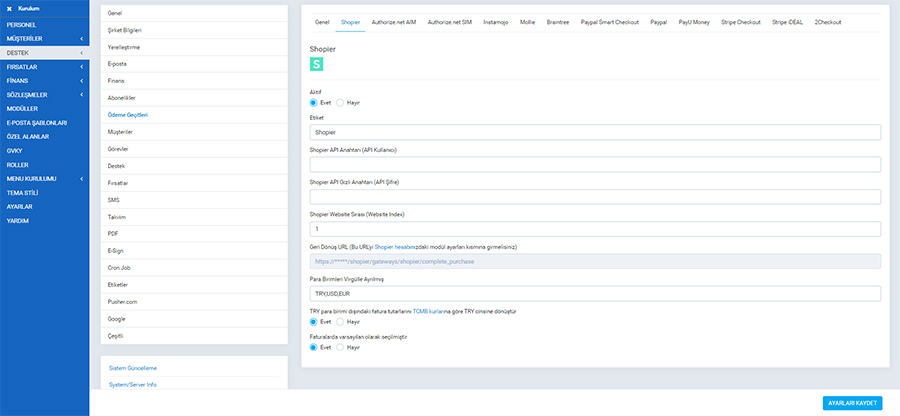This screenshot has width=900, height=416.
Task: Open the Authorize.net AIM tab
Action: coord(394,22)
